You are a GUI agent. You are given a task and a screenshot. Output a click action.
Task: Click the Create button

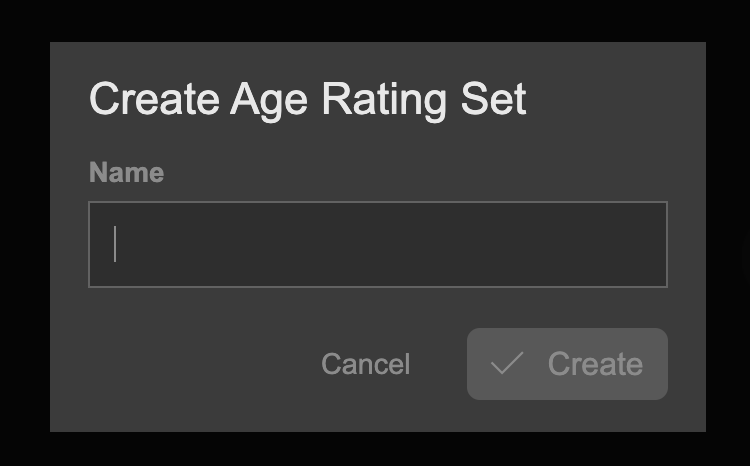567,364
